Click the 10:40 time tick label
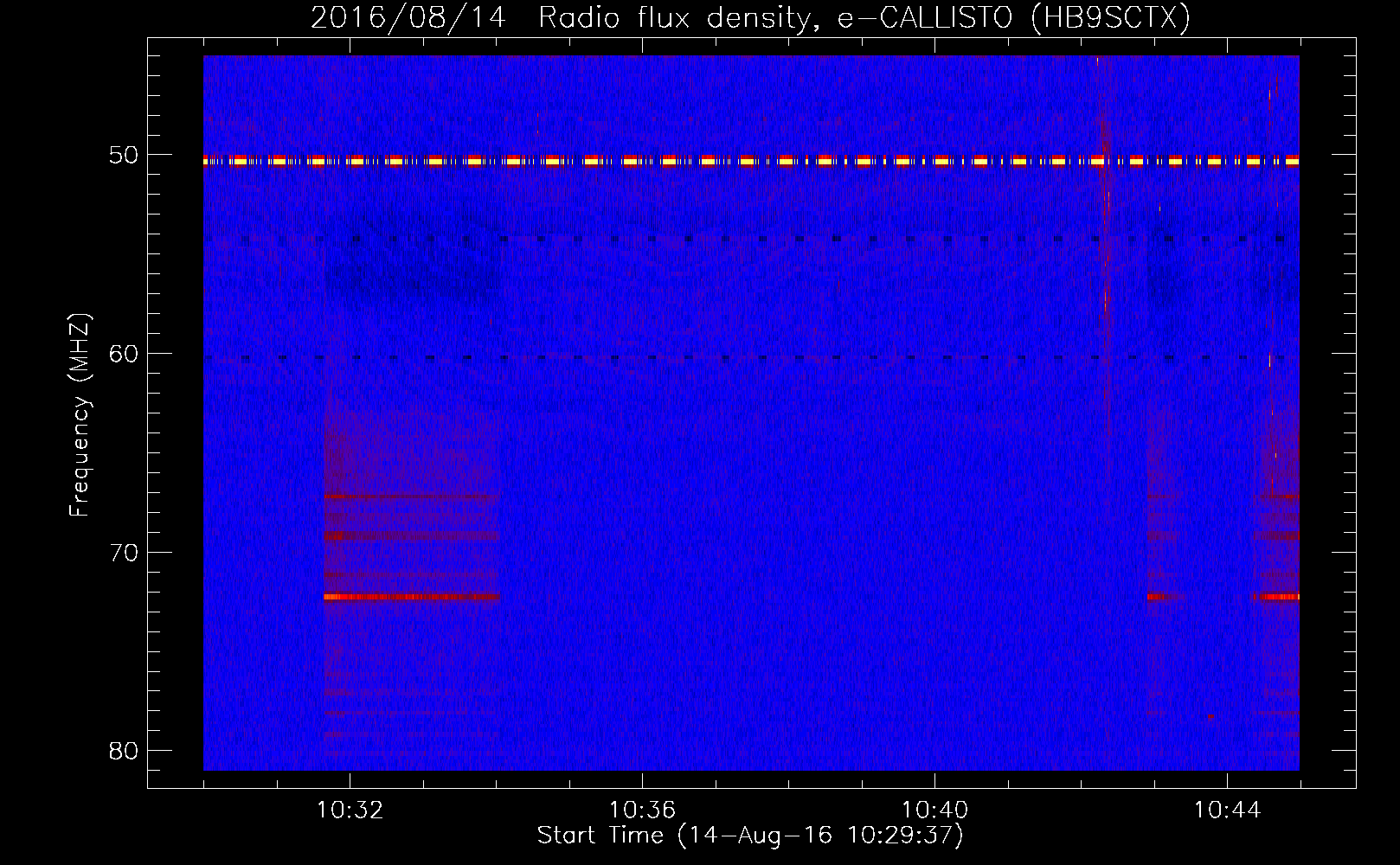The image size is (1400, 865). (x=934, y=810)
